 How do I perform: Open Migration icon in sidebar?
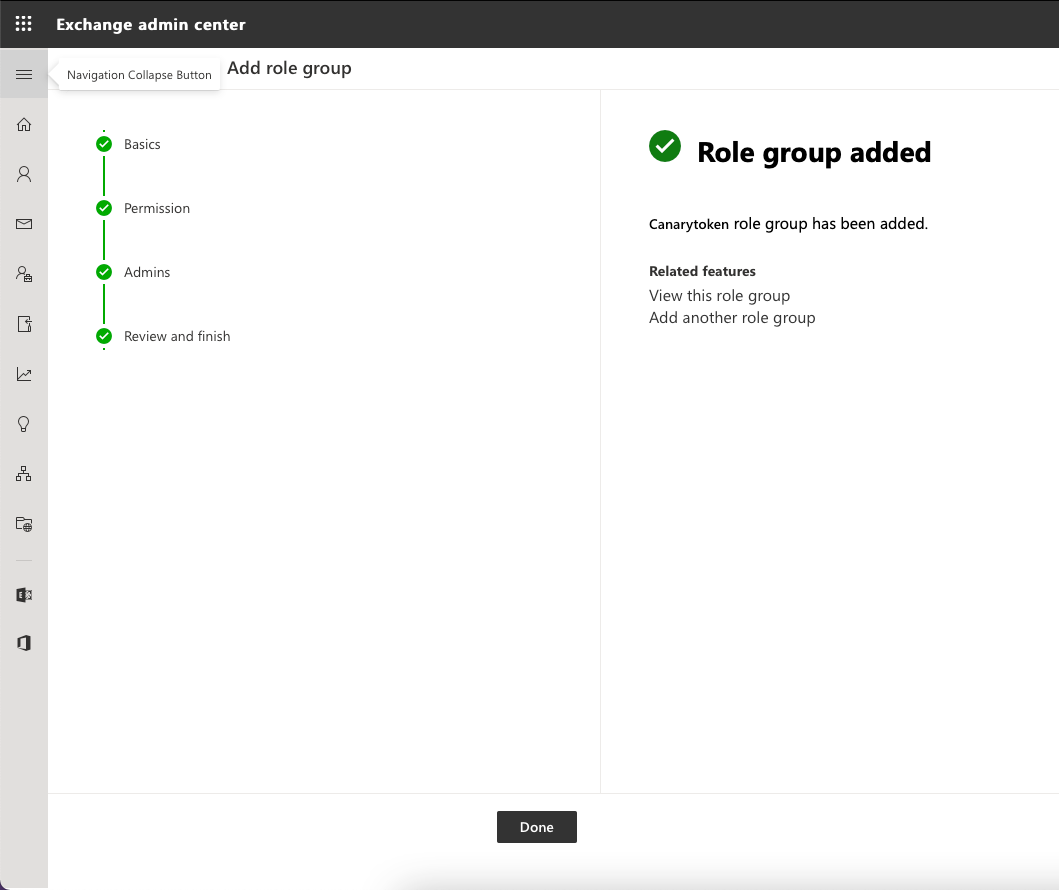point(24,324)
